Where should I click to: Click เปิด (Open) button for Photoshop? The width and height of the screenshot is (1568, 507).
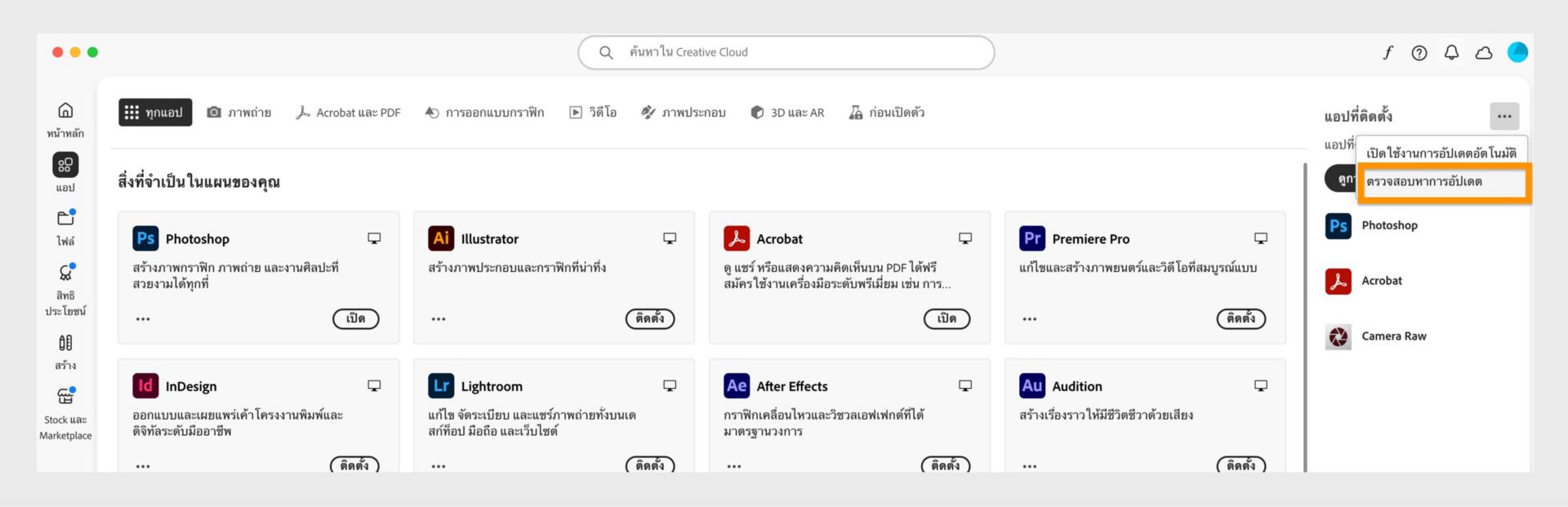[356, 318]
